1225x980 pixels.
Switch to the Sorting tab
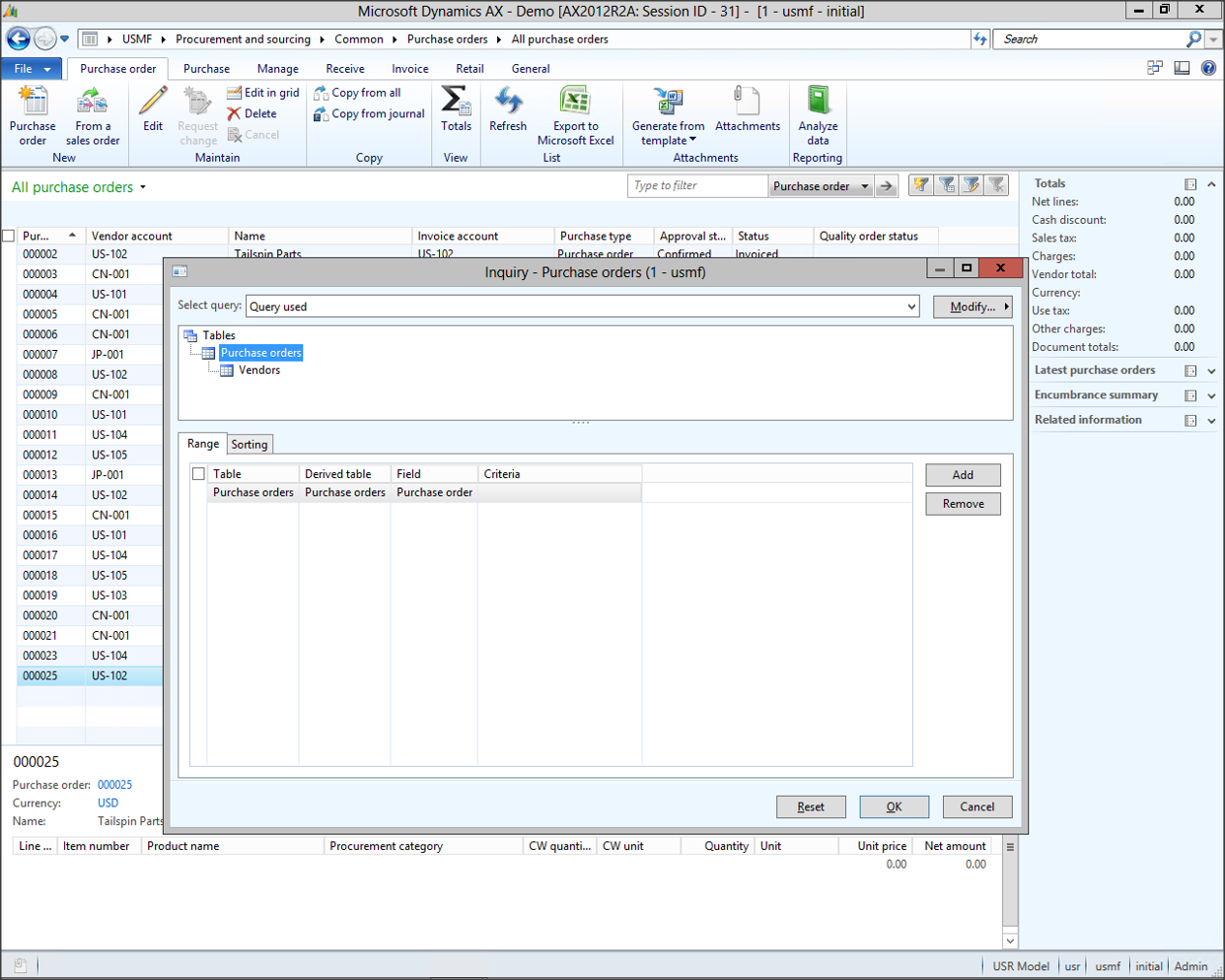coord(250,445)
